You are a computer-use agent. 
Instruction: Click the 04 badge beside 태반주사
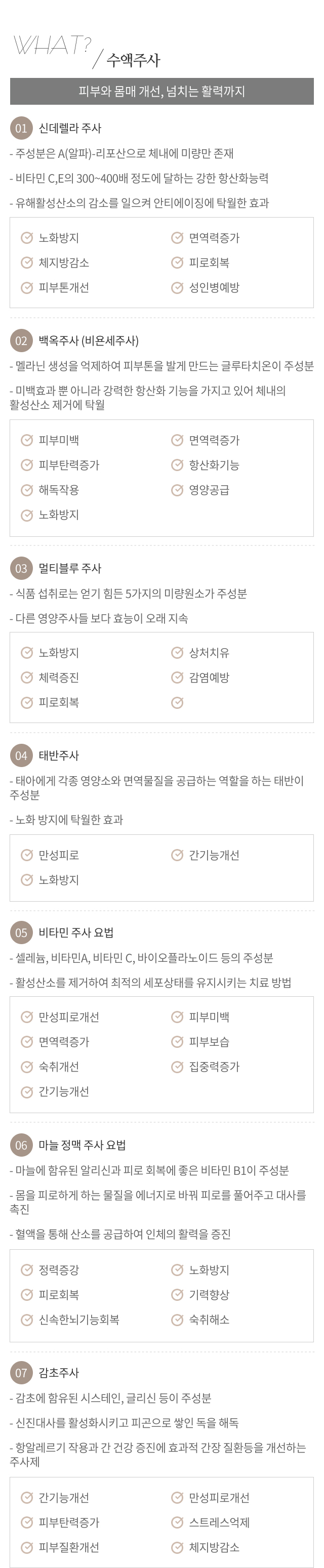[x=21, y=755]
